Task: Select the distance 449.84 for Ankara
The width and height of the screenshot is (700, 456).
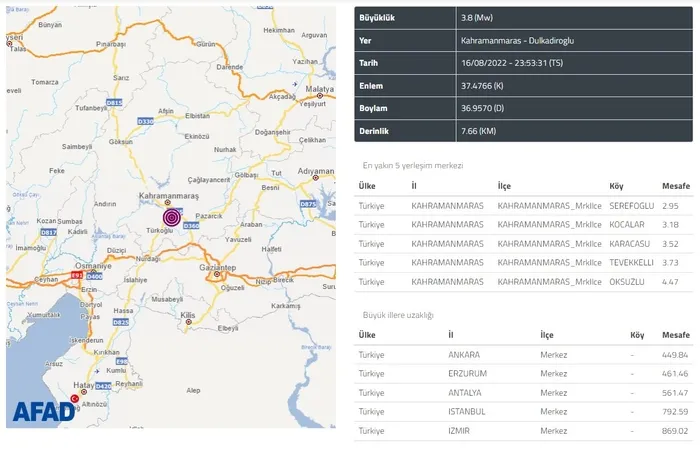Action: (x=675, y=355)
